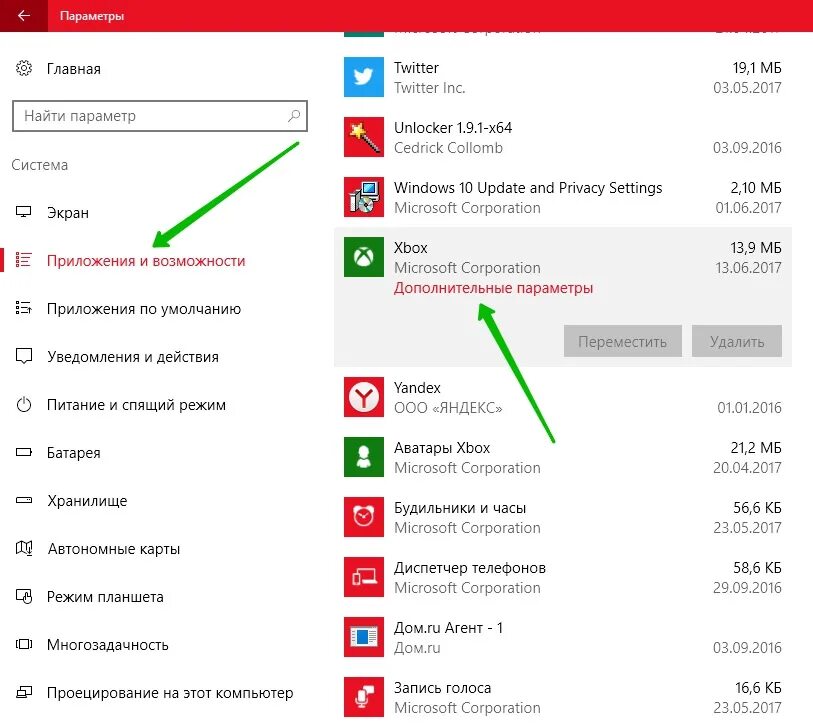Click the Дополнительные параметры link under Xbox
The height and width of the screenshot is (726, 813).
(x=493, y=288)
